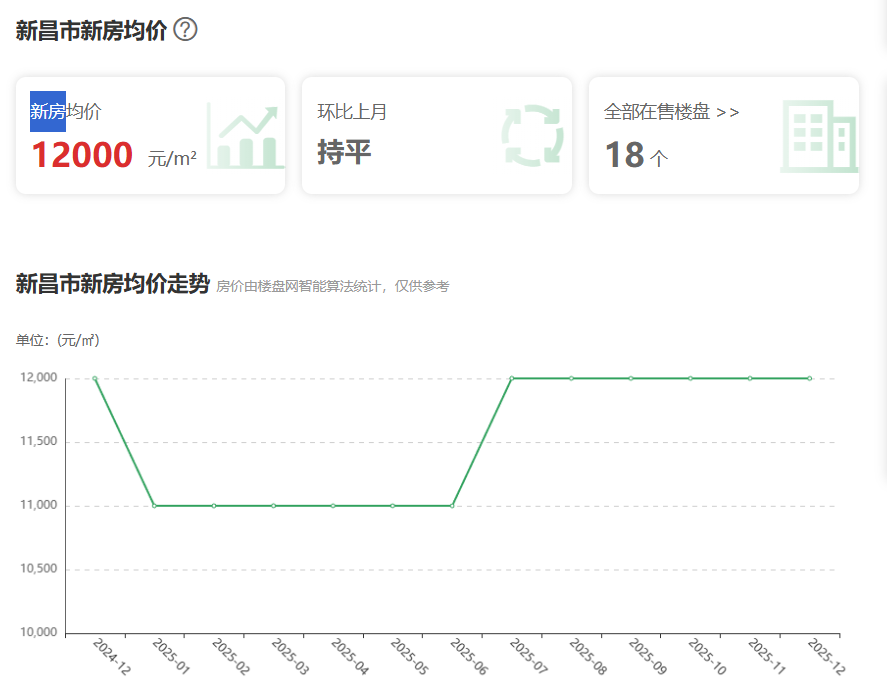Click the last 2025-12 data point
The image size is (887, 697).
click(x=810, y=379)
